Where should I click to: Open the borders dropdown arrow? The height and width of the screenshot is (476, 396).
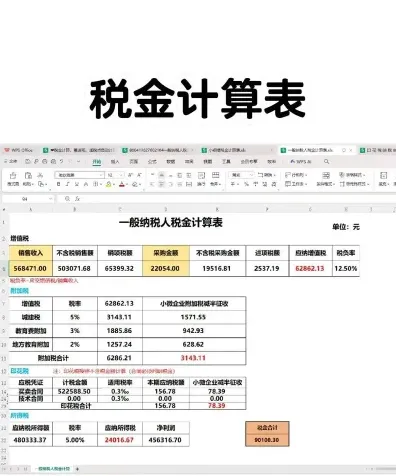[101, 184]
